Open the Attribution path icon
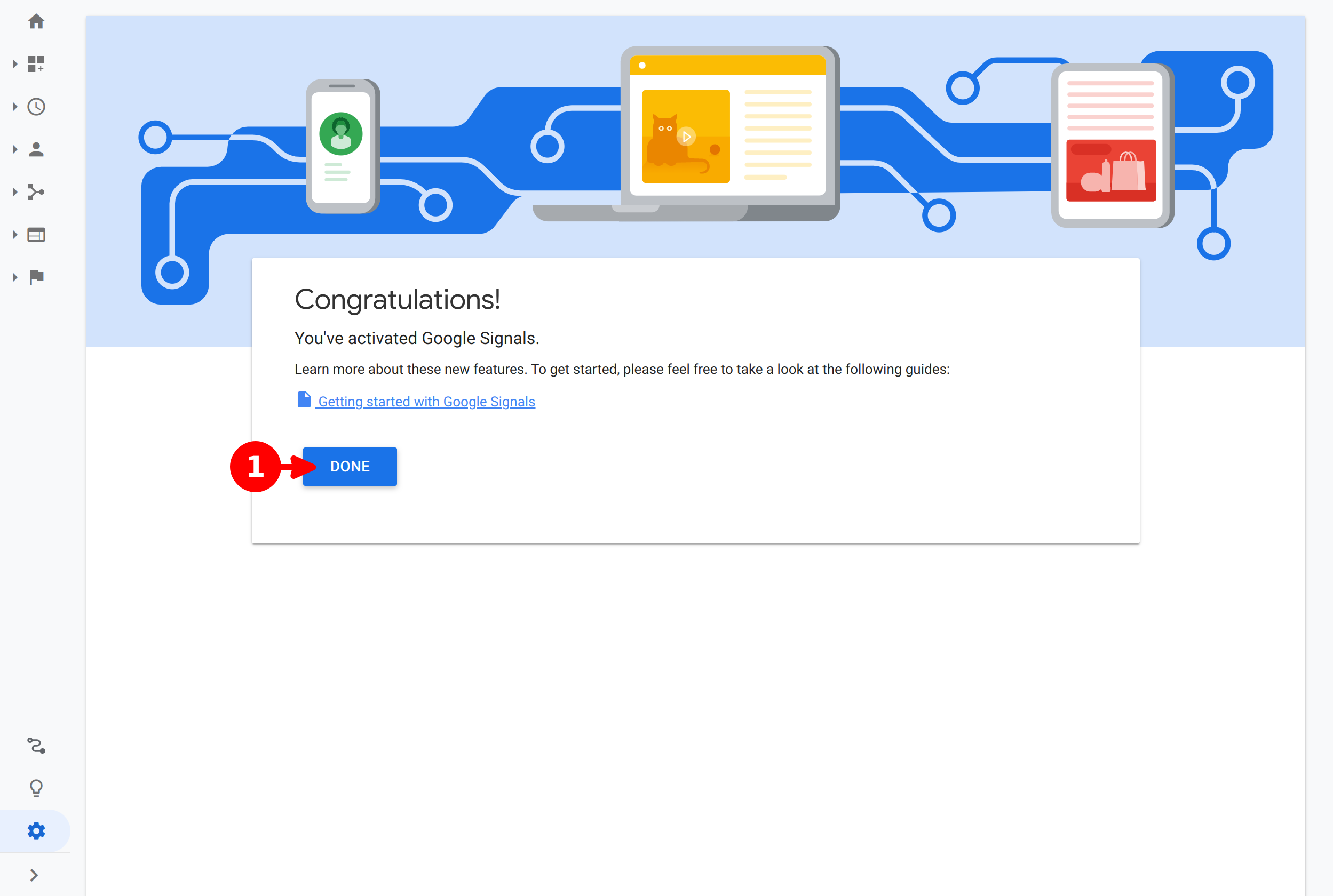The height and width of the screenshot is (896, 1333). 36,746
